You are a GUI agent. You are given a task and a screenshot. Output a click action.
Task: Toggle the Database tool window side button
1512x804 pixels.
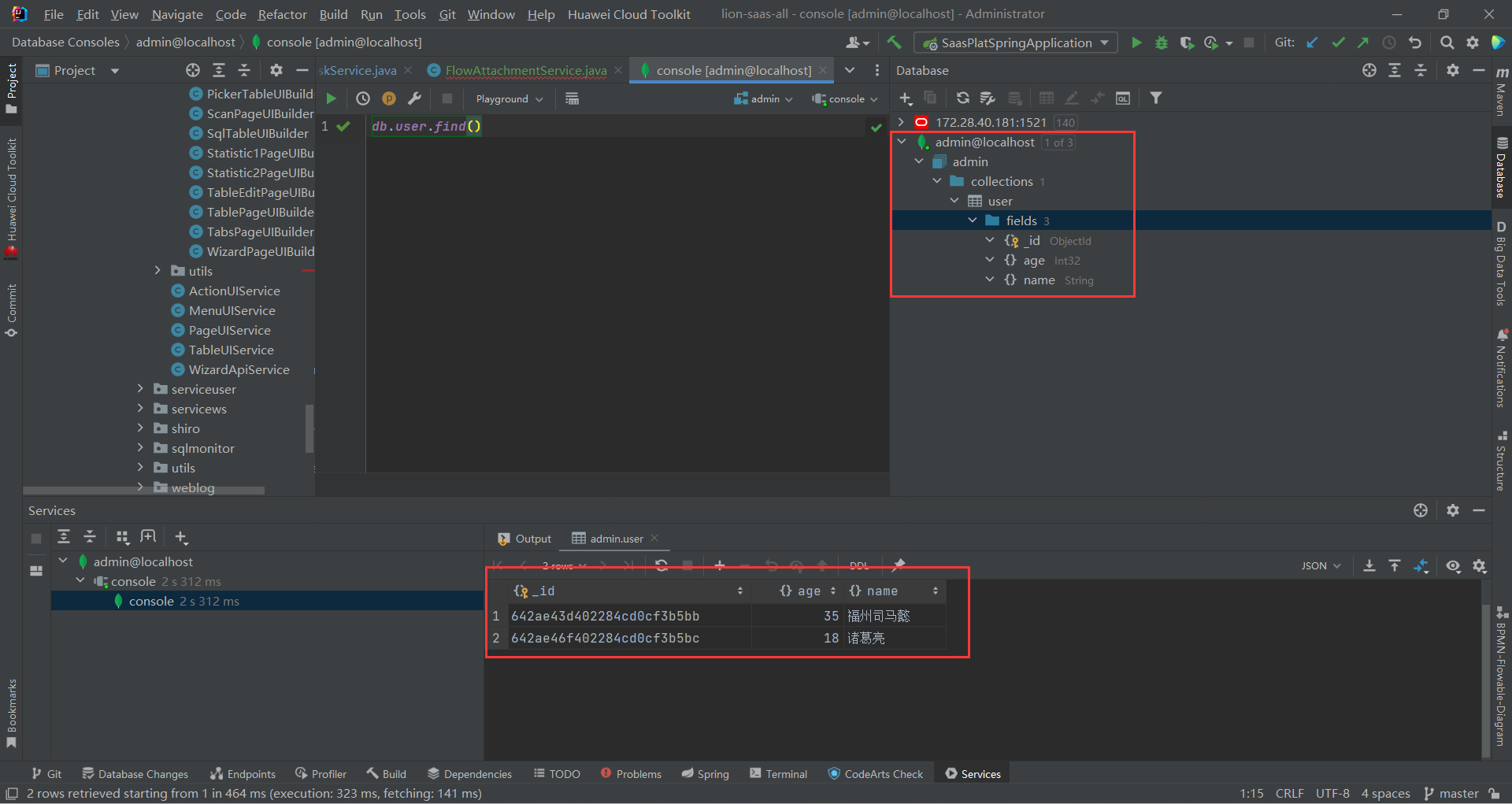pos(1502,167)
